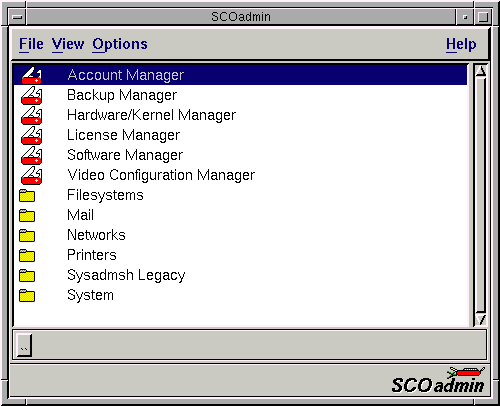
Task: Select the System folder label
Action: (x=90, y=295)
